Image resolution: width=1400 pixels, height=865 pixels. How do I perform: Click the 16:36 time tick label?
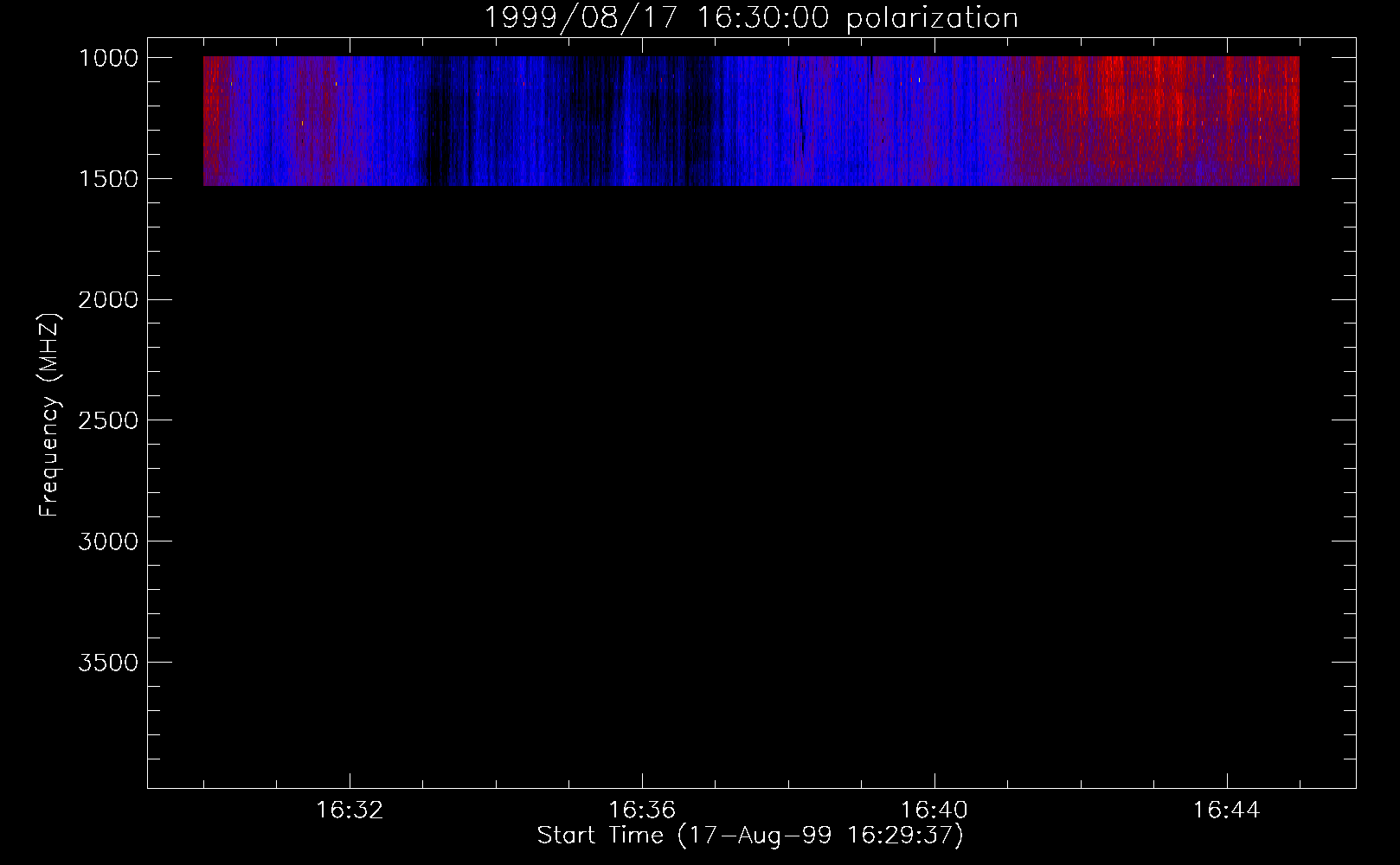point(642,811)
